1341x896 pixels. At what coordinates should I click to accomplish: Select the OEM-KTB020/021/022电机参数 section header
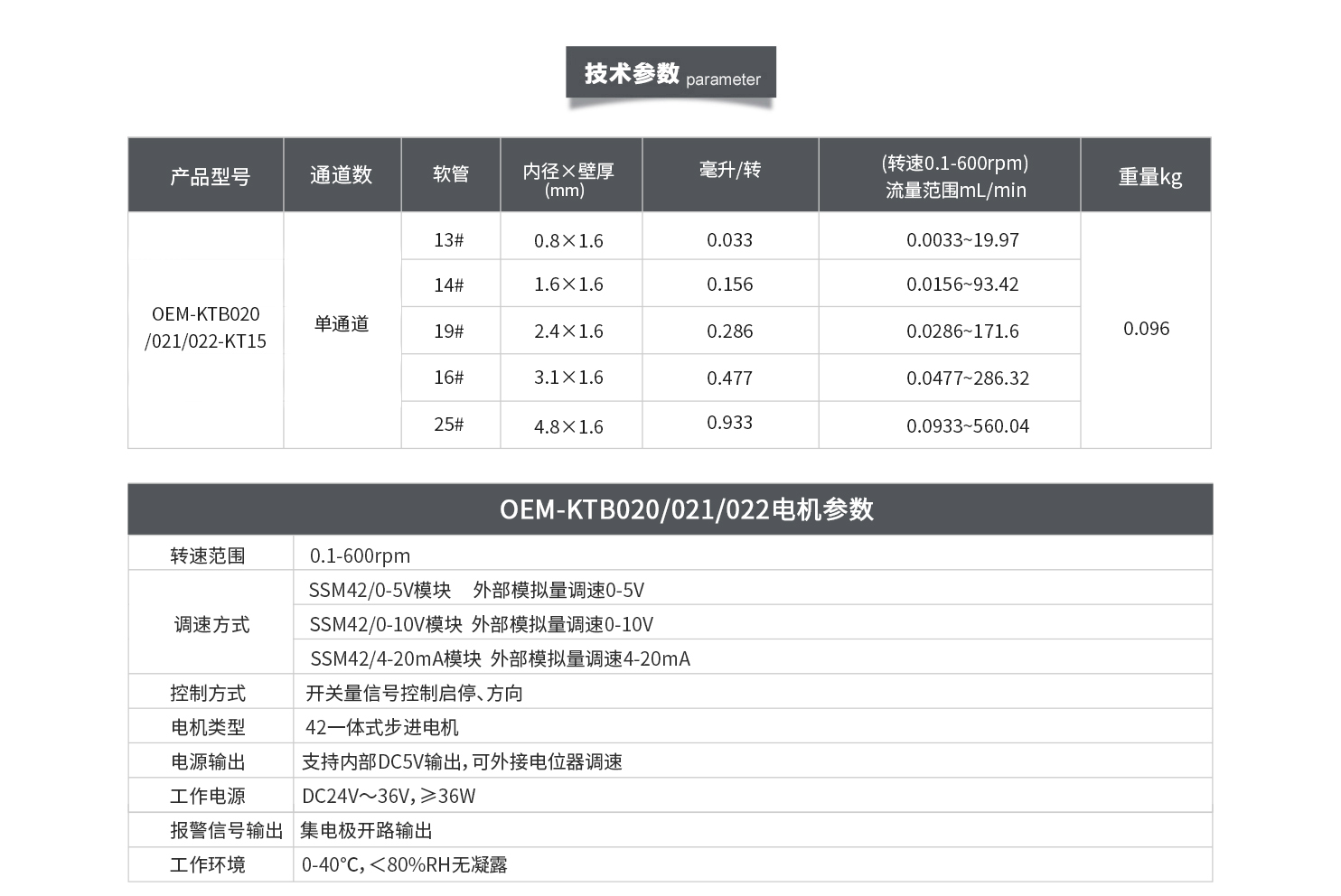[x=686, y=509]
